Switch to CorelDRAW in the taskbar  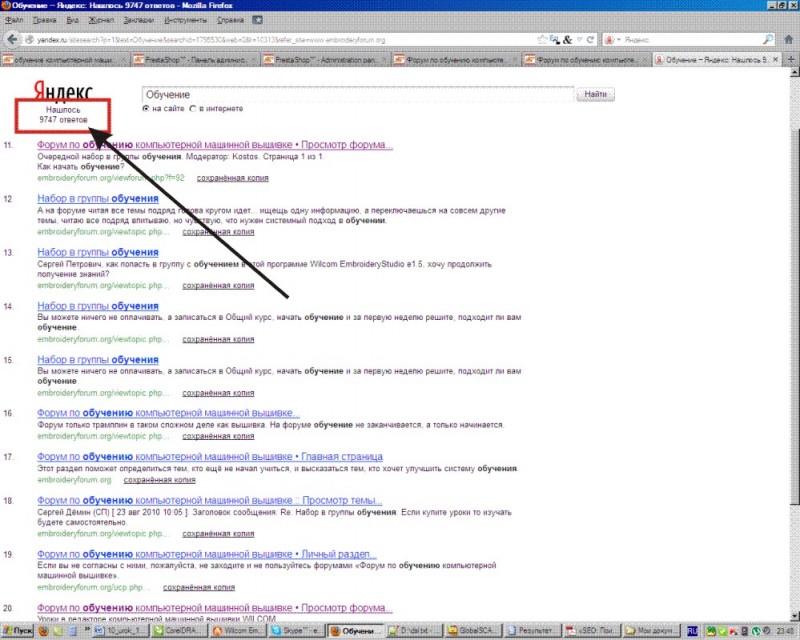179,631
